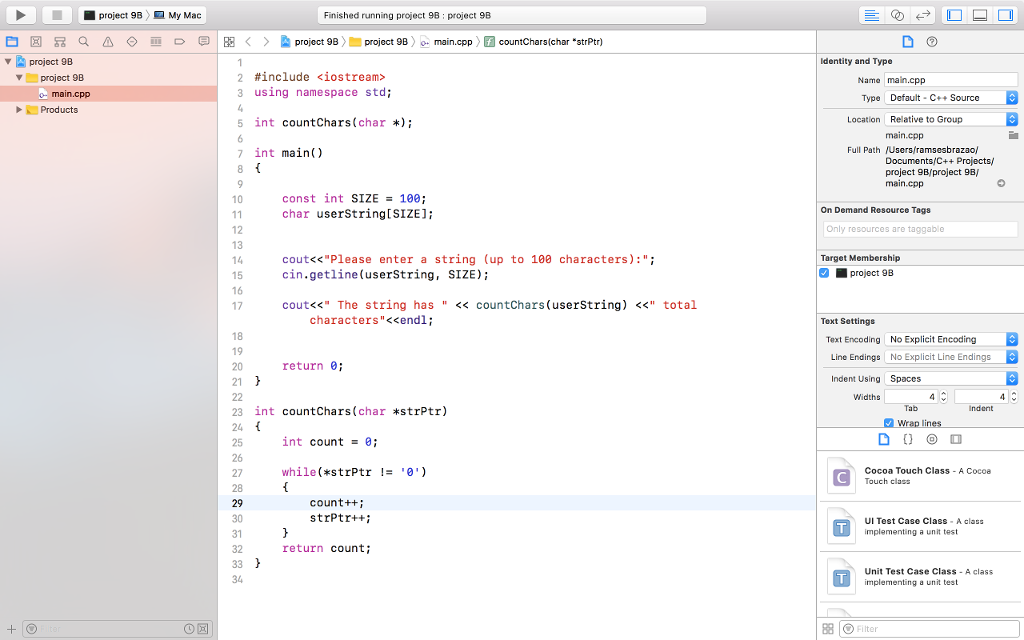Toggle project 9B target membership checkbox
The image size is (1024, 640).
[825, 273]
